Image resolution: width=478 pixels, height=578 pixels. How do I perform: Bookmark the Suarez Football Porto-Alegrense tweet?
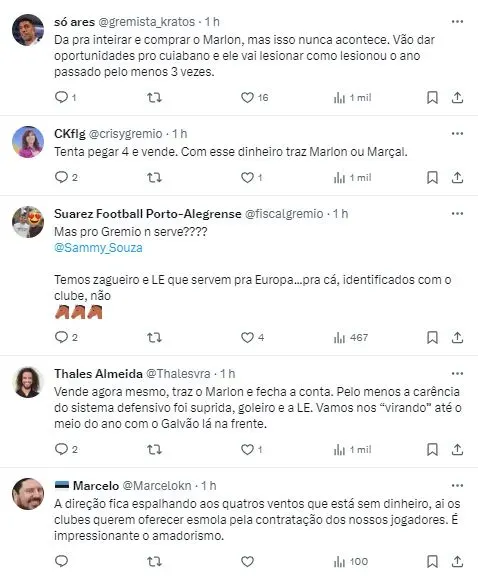pos(432,337)
